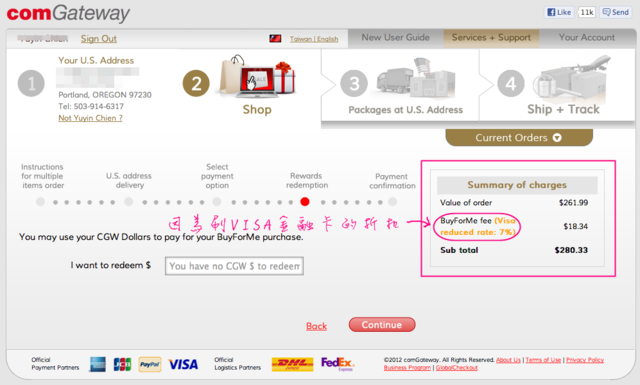Screen dimensions: 640x385
Task: Click the PayPal payment partner logo
Action: [x=150, y=364]
